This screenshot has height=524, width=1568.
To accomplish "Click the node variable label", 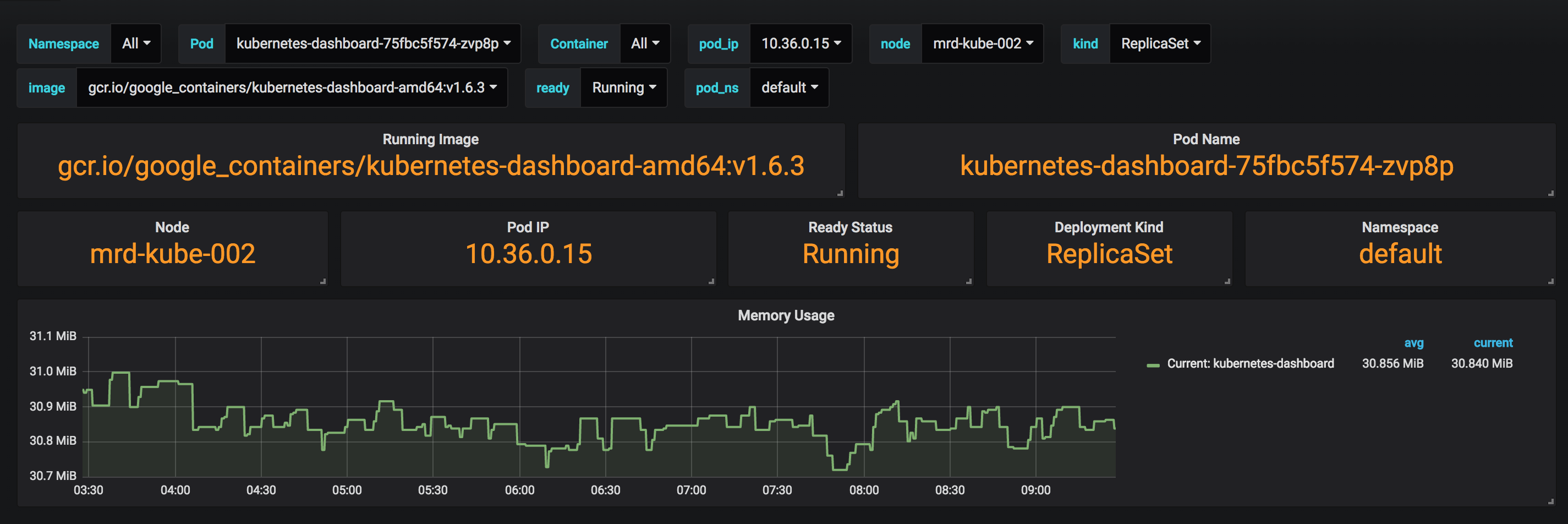I will click(x=895, y=44).
